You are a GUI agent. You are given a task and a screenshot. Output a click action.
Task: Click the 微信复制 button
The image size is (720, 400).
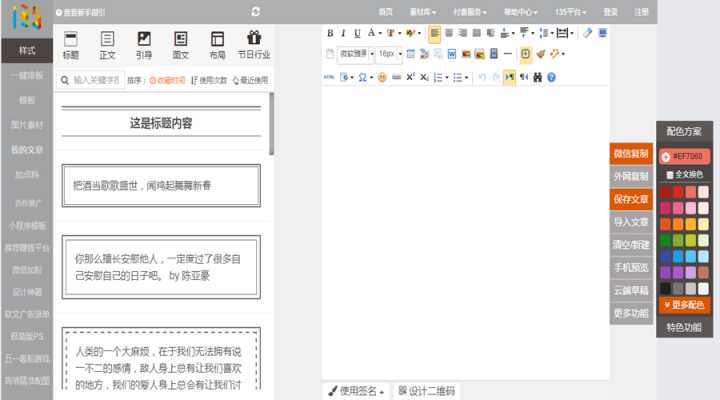pyautogui.click(x=630, y=154)
